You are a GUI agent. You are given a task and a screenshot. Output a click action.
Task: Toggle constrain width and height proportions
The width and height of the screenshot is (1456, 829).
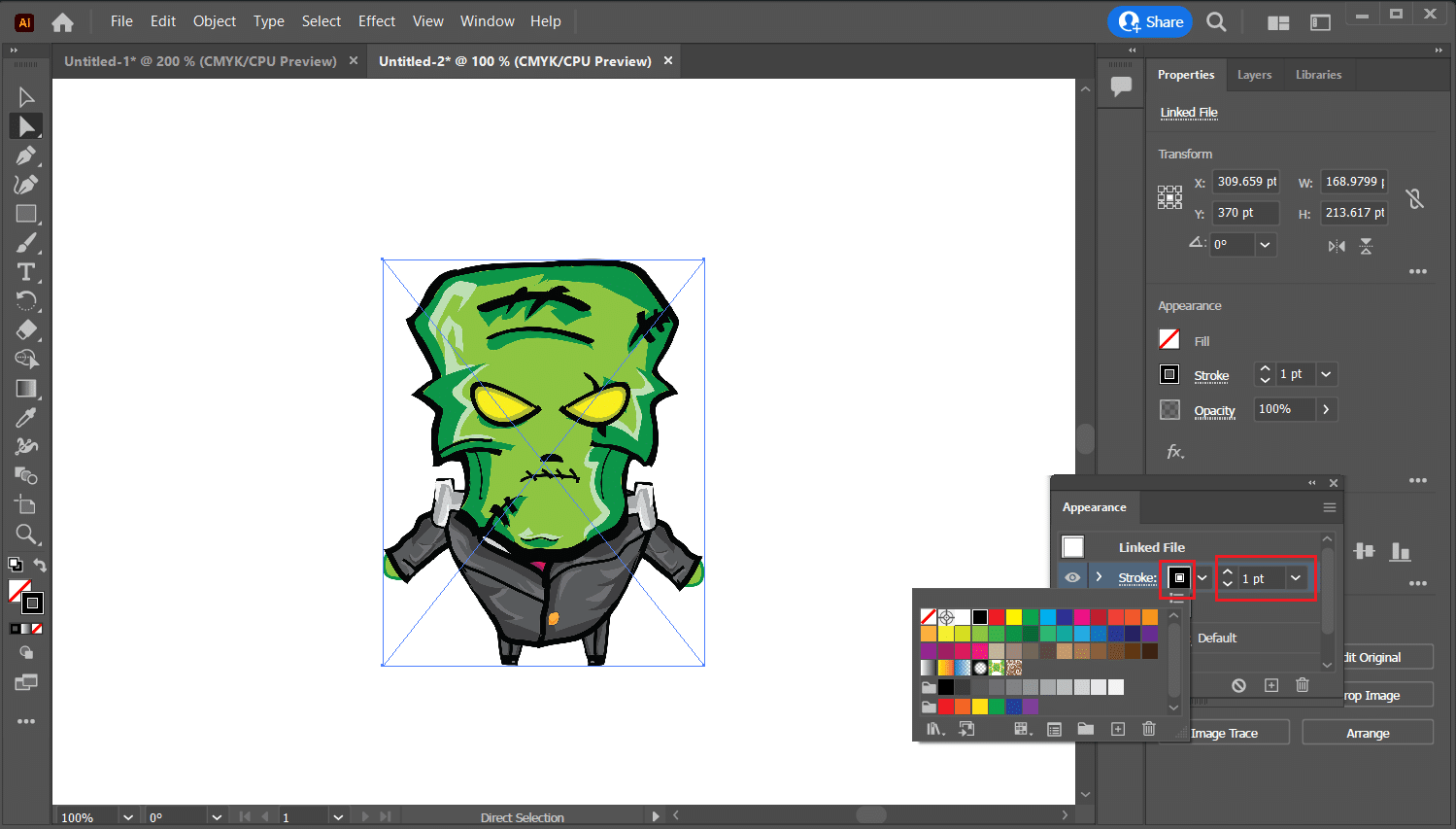(x=1415, y=198)
